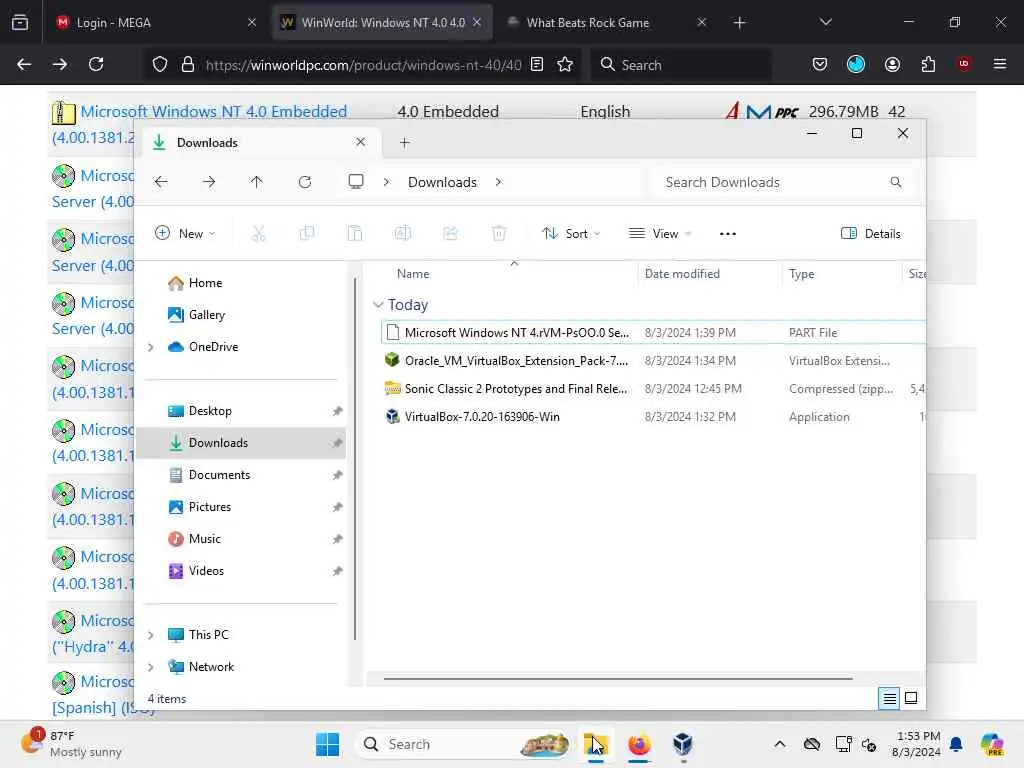Toggle the Details pane button

pos(871,233)
